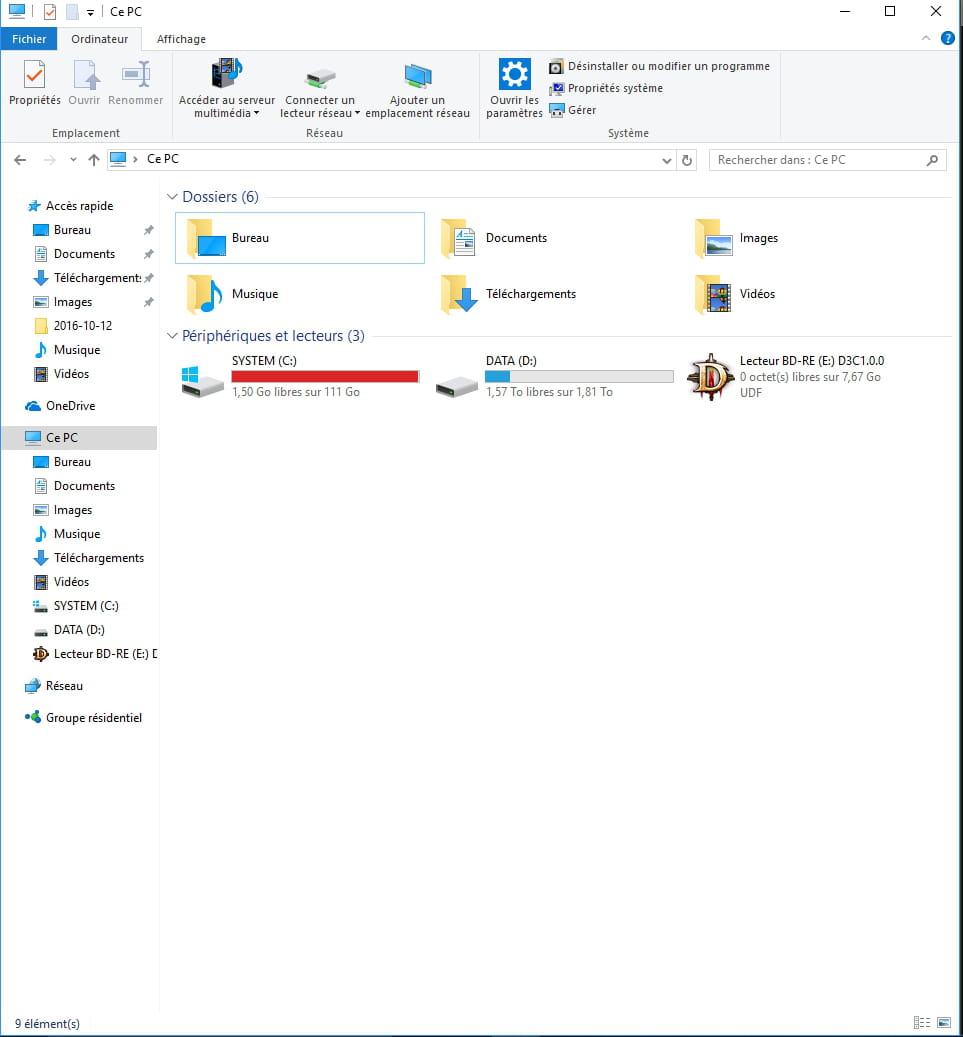
Task: Open Propriétés in the ribbon
Action: [34, 83]
